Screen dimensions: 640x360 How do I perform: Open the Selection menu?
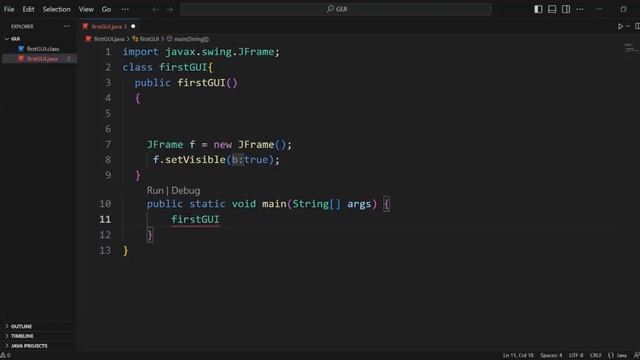pos(56,9)
